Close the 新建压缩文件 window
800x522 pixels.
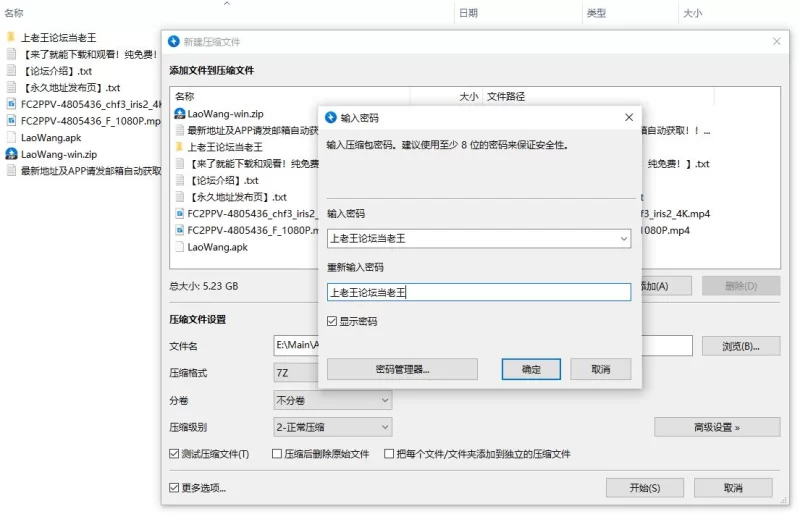(776, 41)
